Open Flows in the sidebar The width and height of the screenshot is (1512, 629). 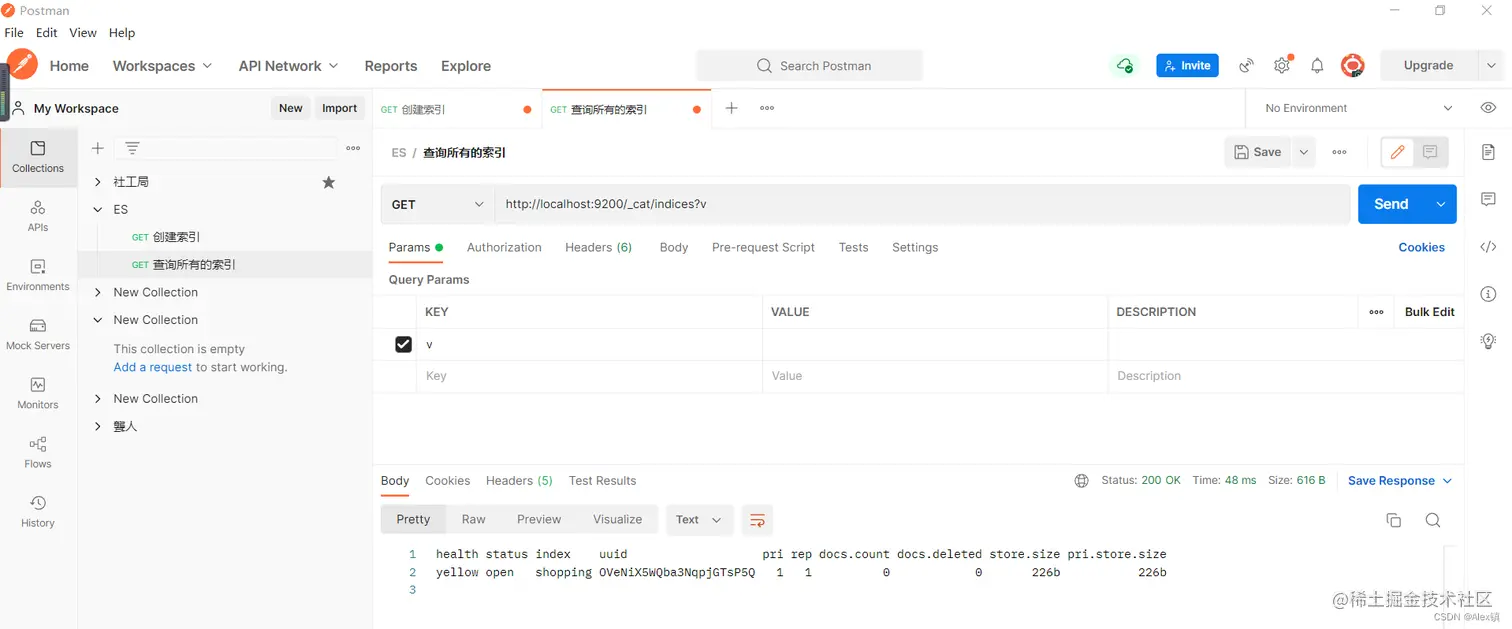(38, 452)
